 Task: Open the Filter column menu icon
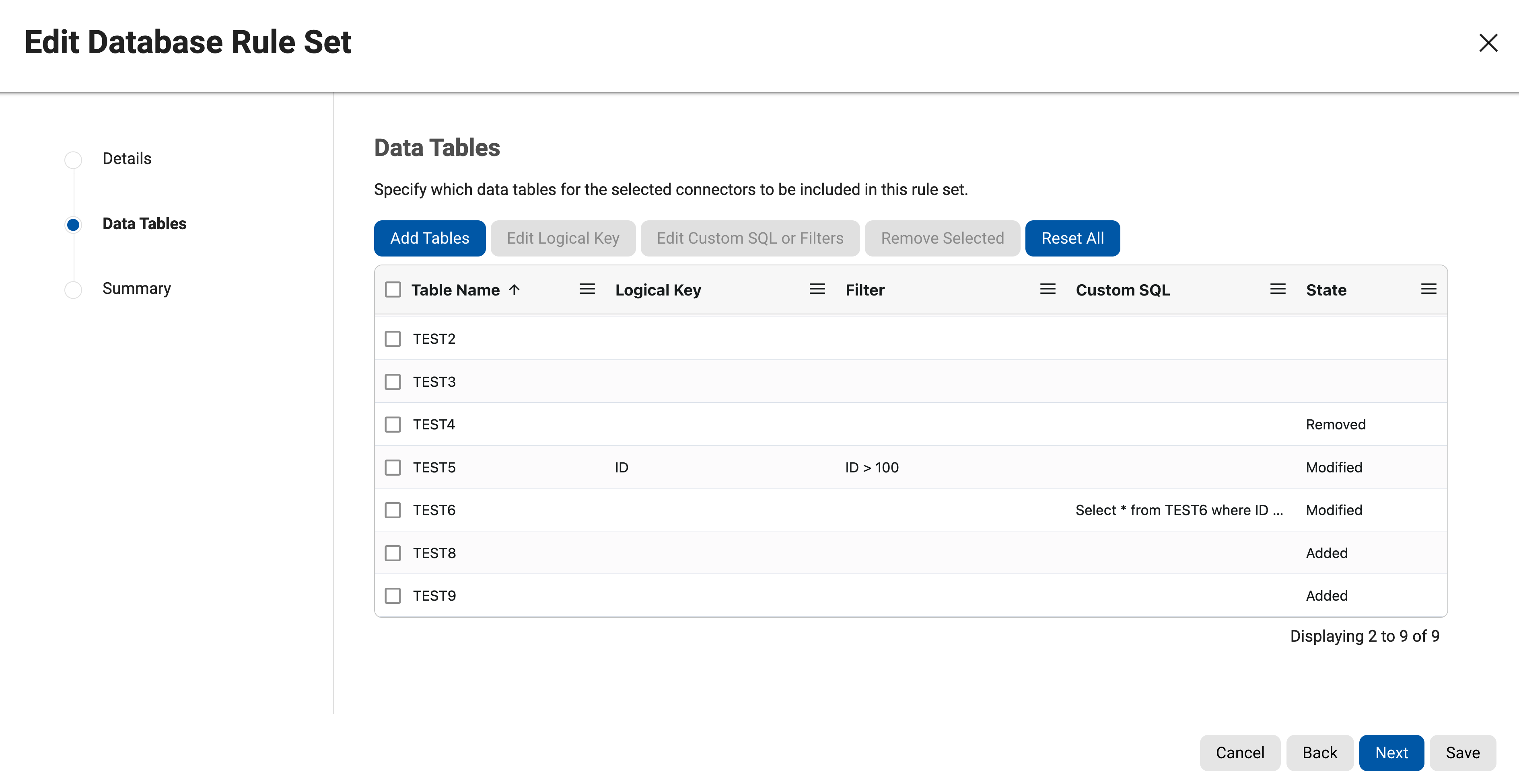(x=1047, y=289)
